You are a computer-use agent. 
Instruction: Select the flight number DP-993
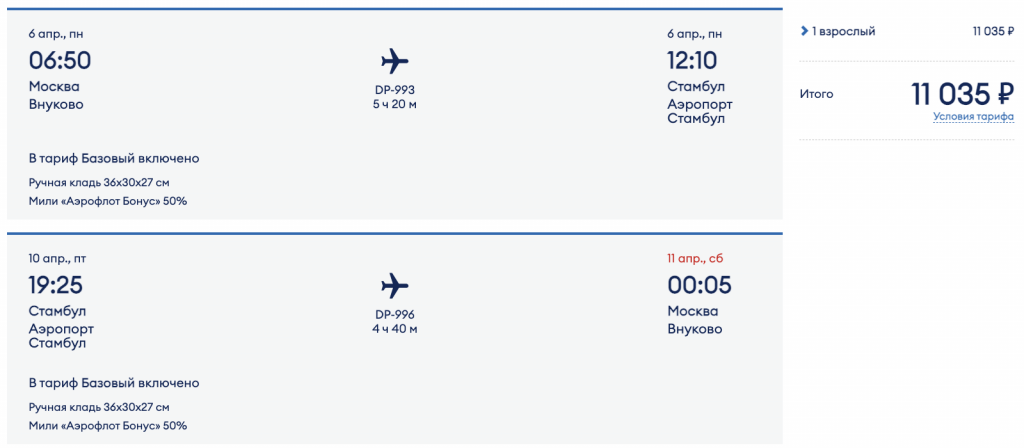395,90
